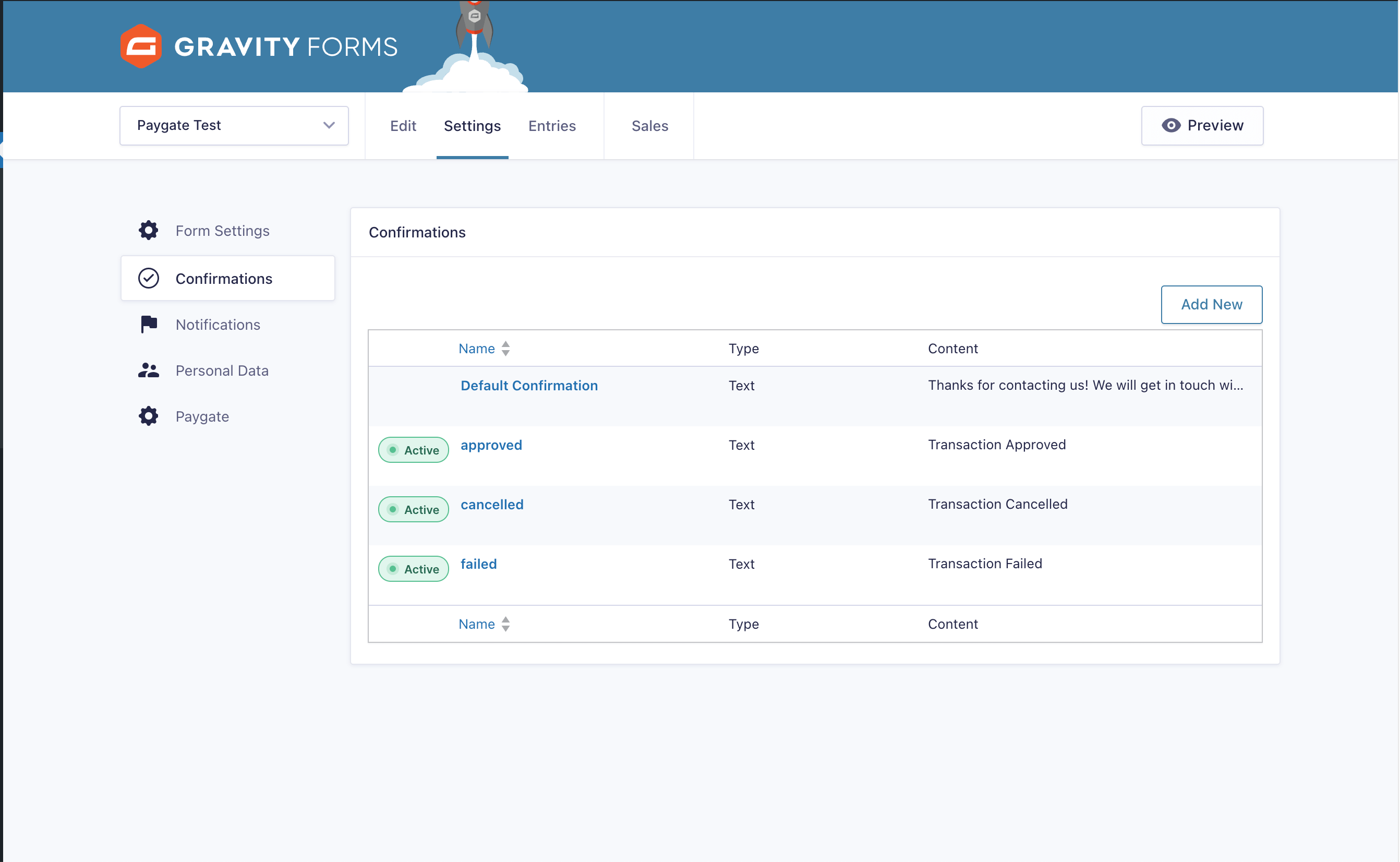The width and height of the screenshot is (1400, 862).
Task: Open Form Settings in sidebar
Action: click(x=228, y=230)
